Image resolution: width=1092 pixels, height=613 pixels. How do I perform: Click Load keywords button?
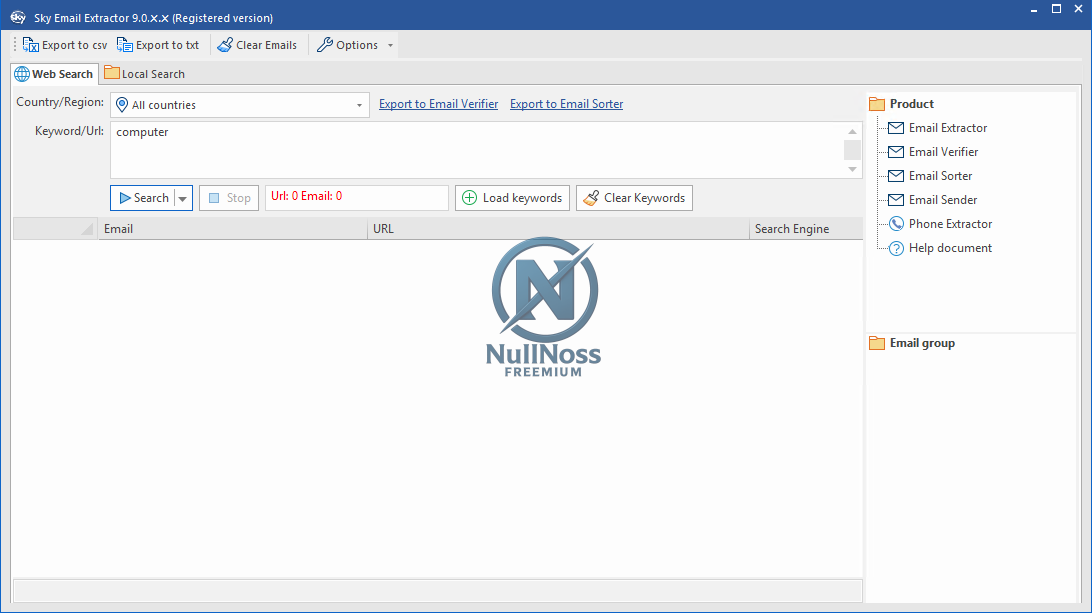pyautogui.click(x=512, y=197)
